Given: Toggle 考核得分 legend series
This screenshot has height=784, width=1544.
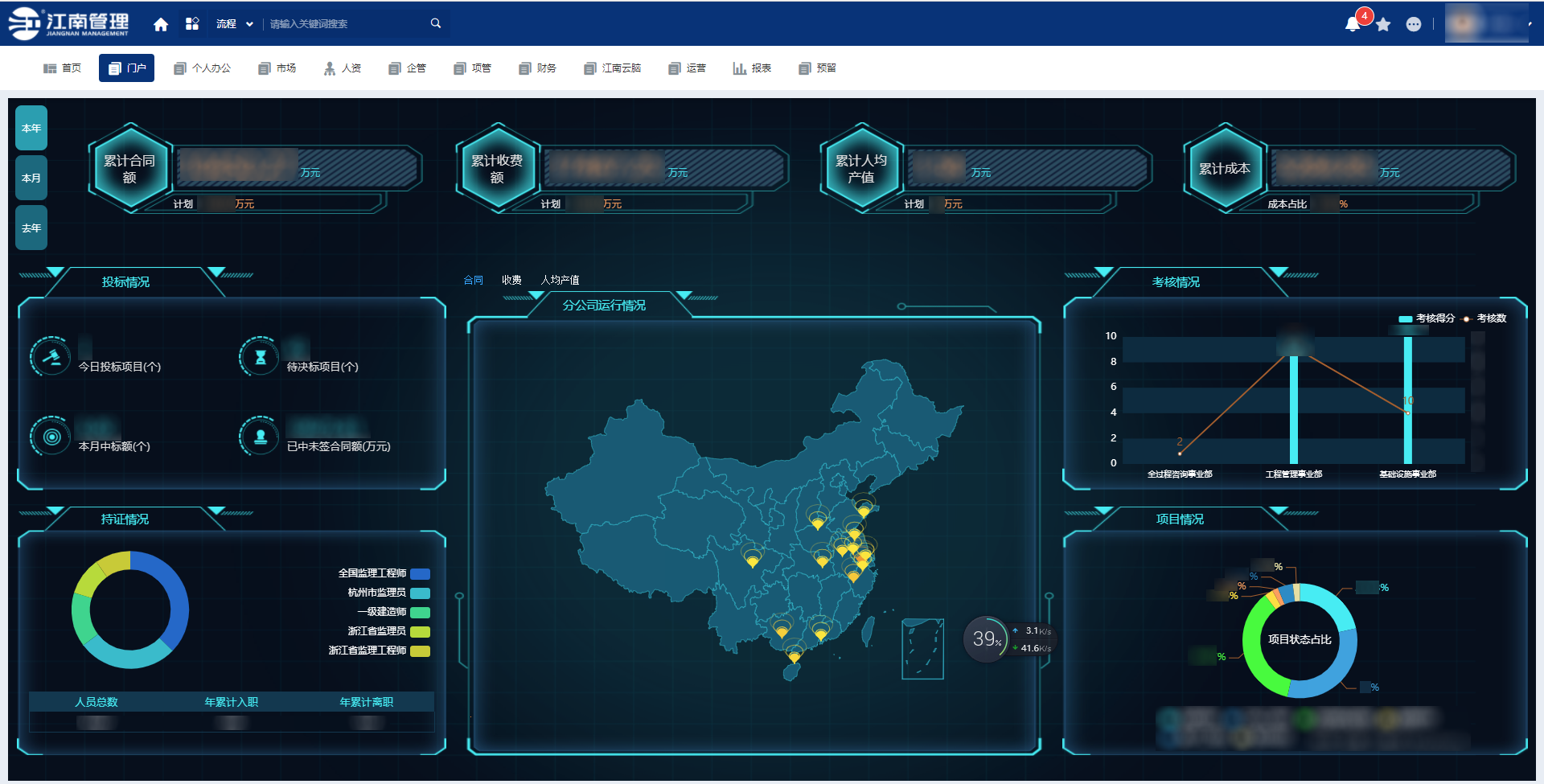Looking at the screenshot, I should (x=1427, y=318).
